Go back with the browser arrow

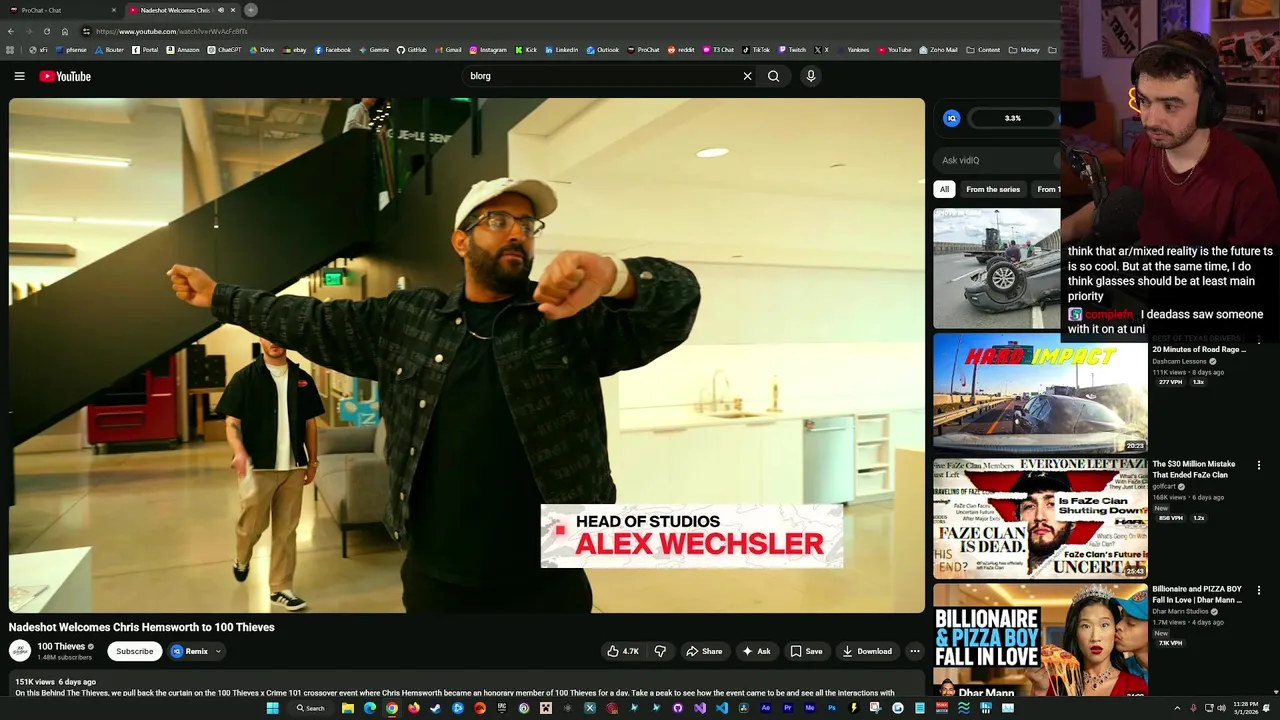pyautogui.click(x=11, y=31)
